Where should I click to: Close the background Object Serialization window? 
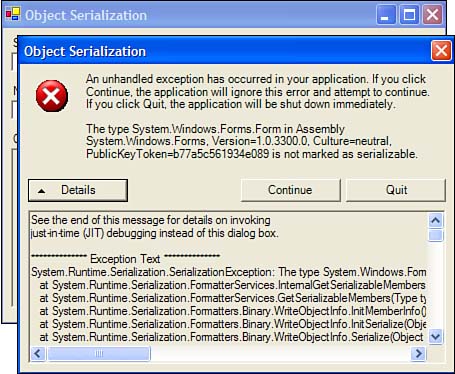(x=433, y=15)
